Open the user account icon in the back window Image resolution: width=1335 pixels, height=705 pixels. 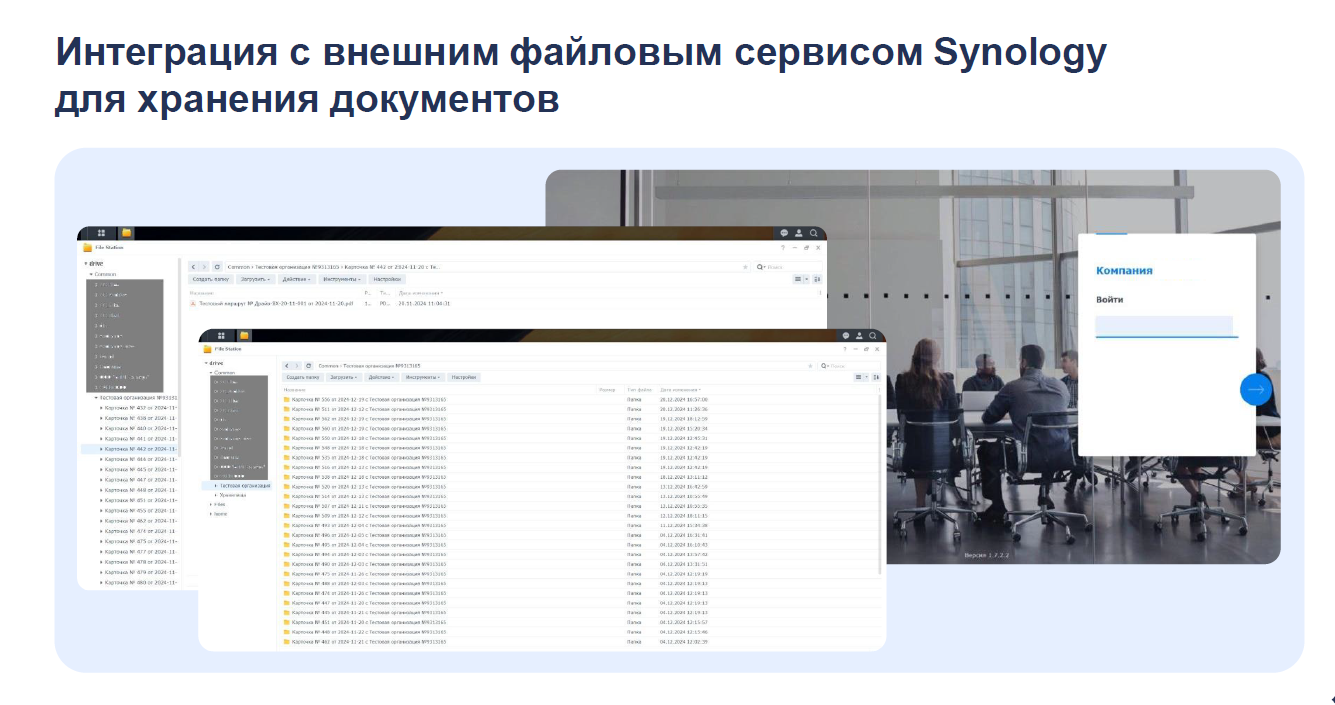coord(799,233)
